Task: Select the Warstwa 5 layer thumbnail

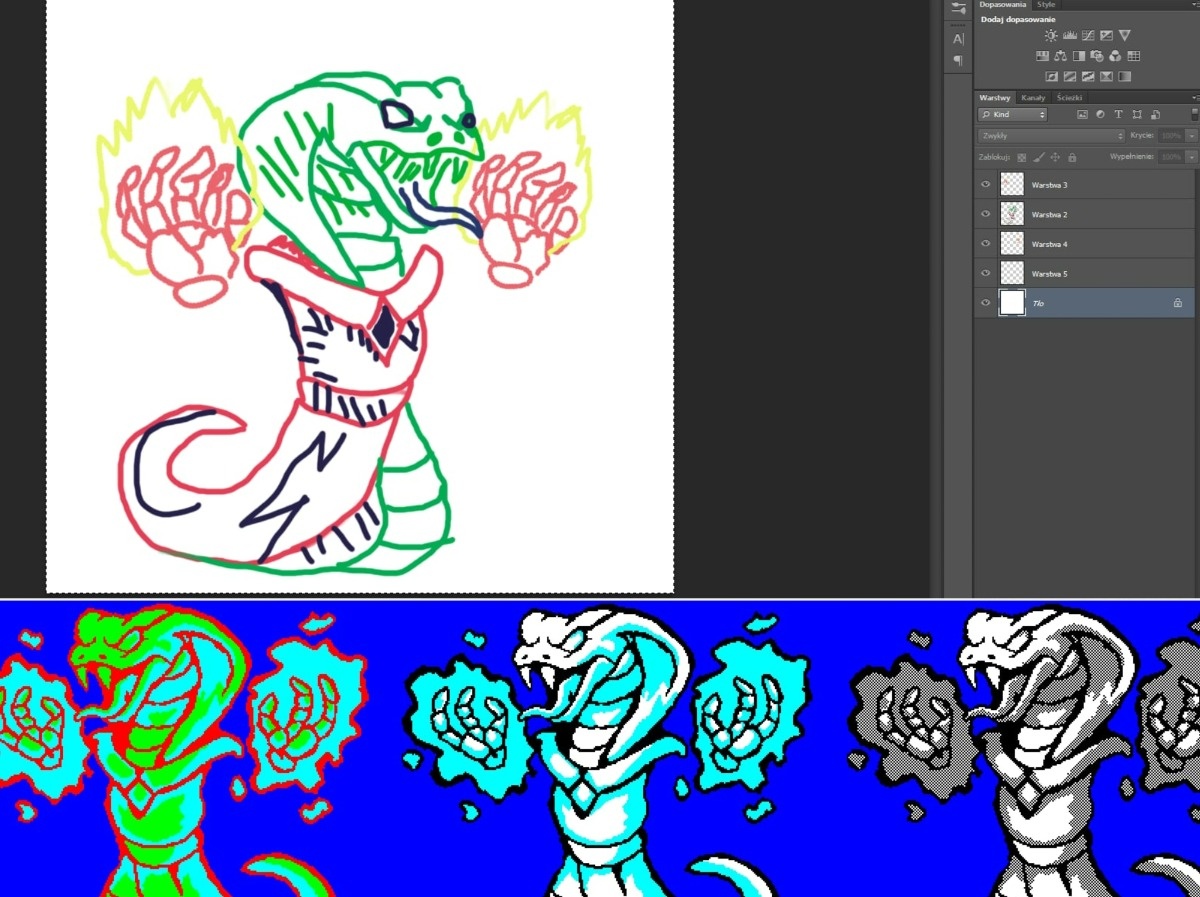Action: tap(1013, 273)
